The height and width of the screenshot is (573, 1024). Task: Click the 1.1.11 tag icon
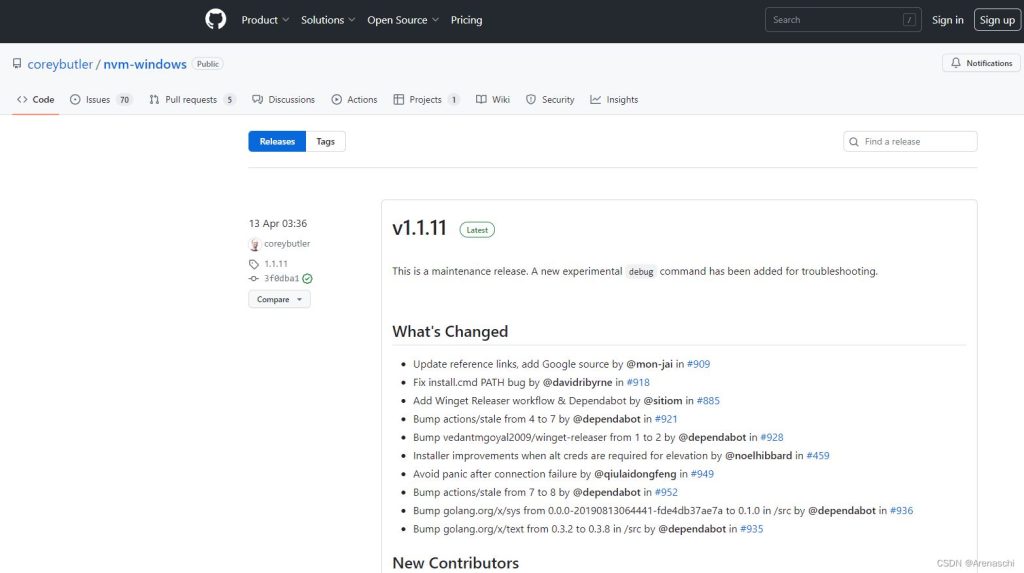pos(254,264)
